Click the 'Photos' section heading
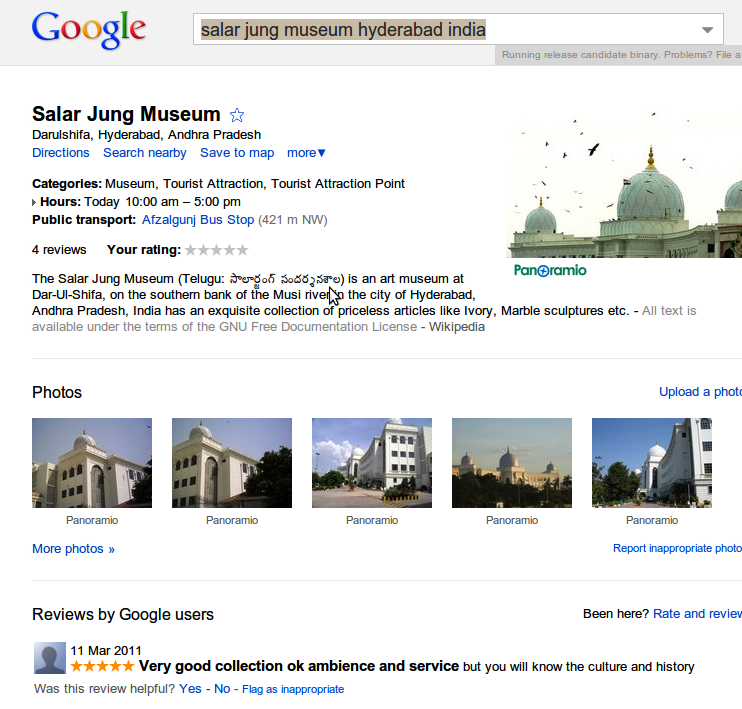 tap(57, 392)
